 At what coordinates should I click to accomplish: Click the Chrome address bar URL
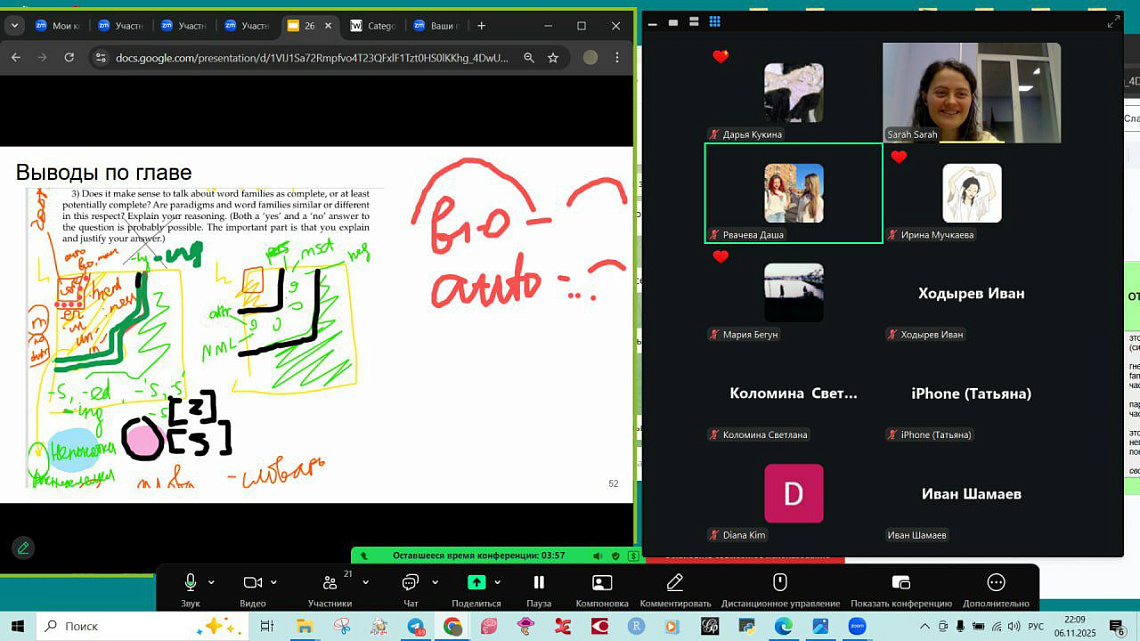point(312,58)
